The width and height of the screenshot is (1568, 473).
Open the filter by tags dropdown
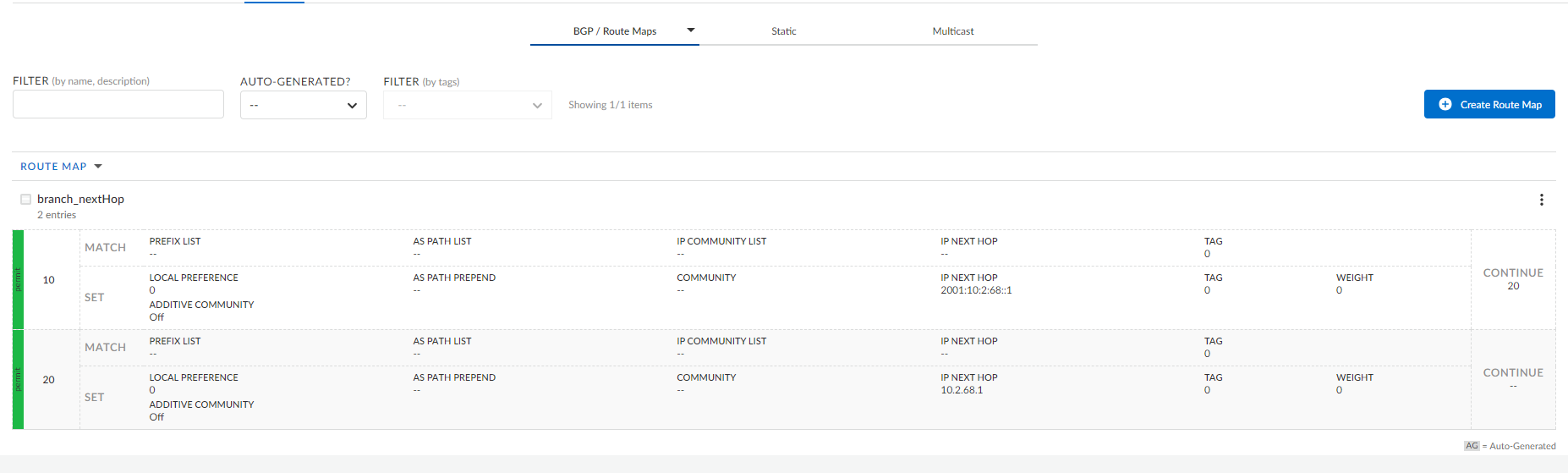(x=467, y=105)
